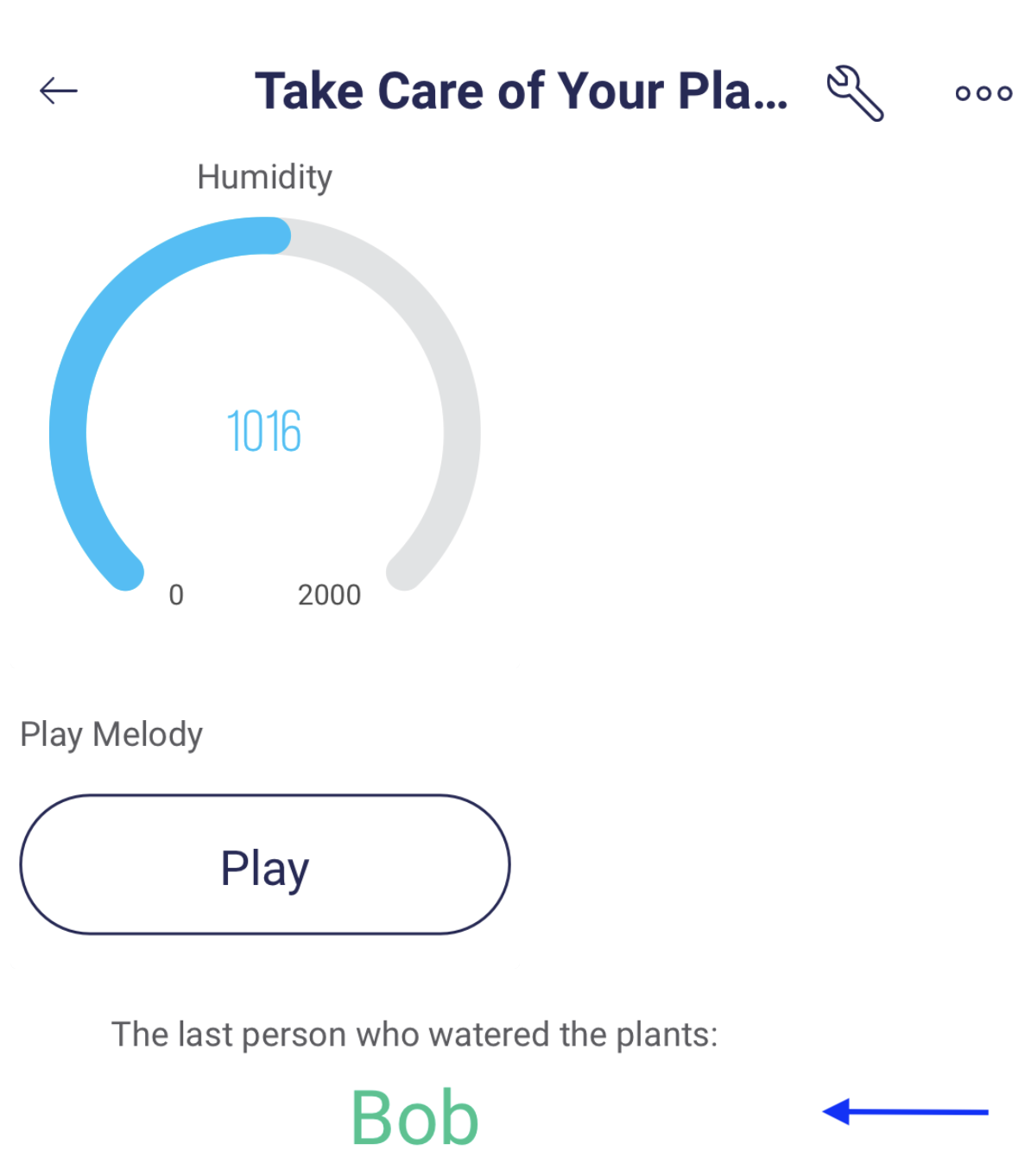
Task: Select the Take Care of Your Pla... title
Action: pos(522,91)
